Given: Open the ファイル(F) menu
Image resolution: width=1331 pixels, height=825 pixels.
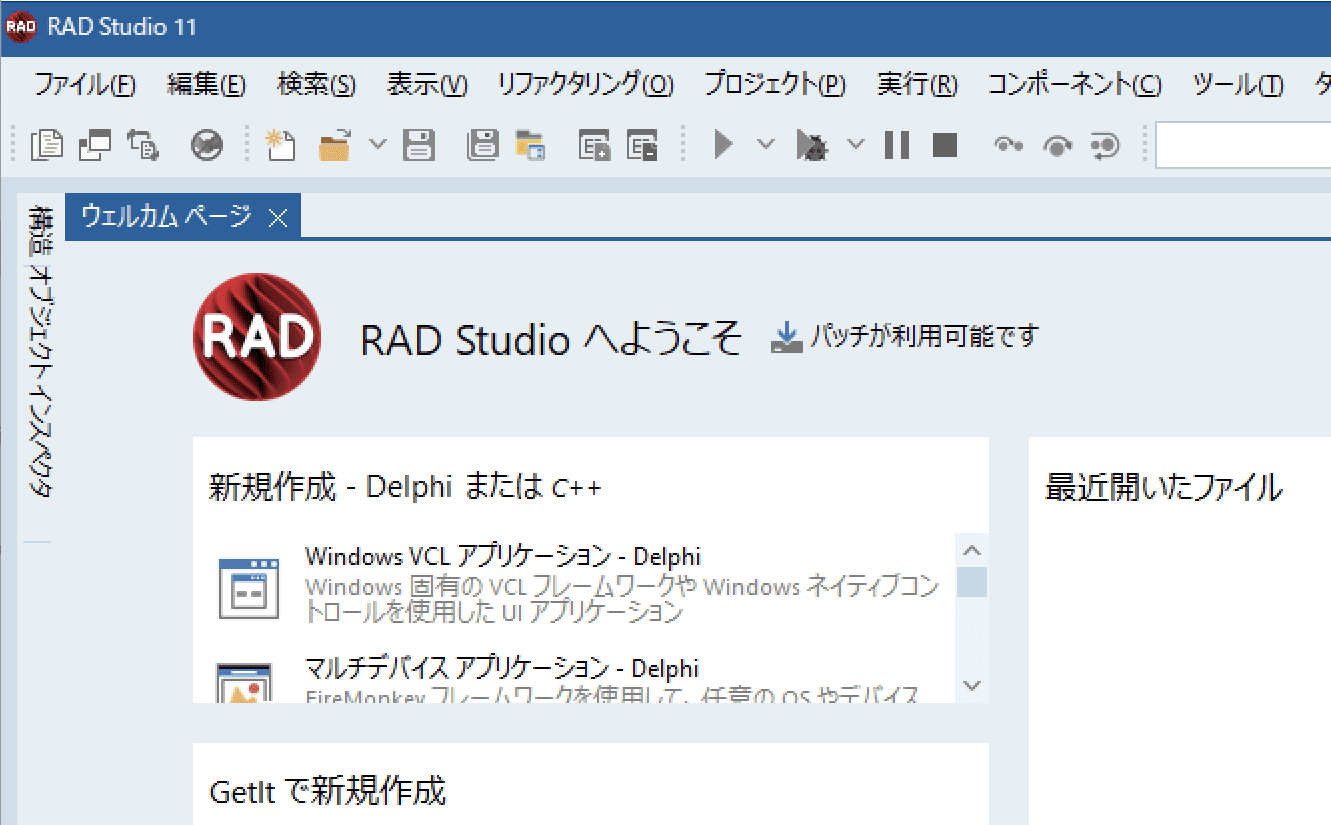Looking at the screenshot, I should coord(85,85).
